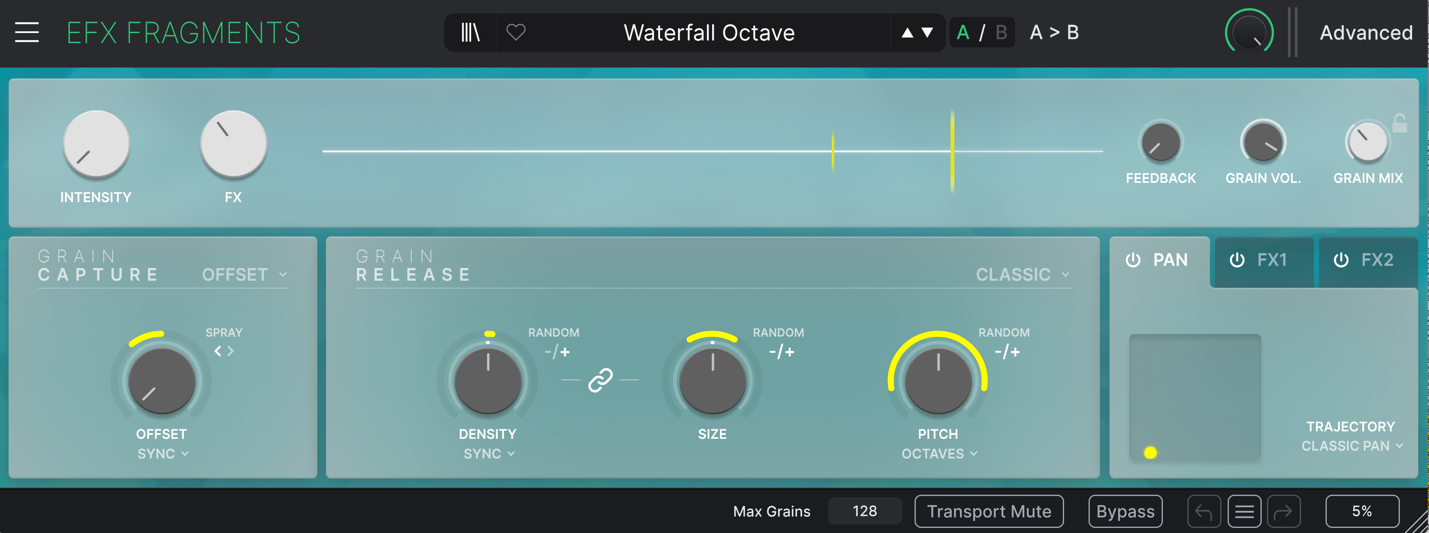Open Offset SYNC dropdown
The height and width of the screenshot is (533, 1429).
coord(163,454)
